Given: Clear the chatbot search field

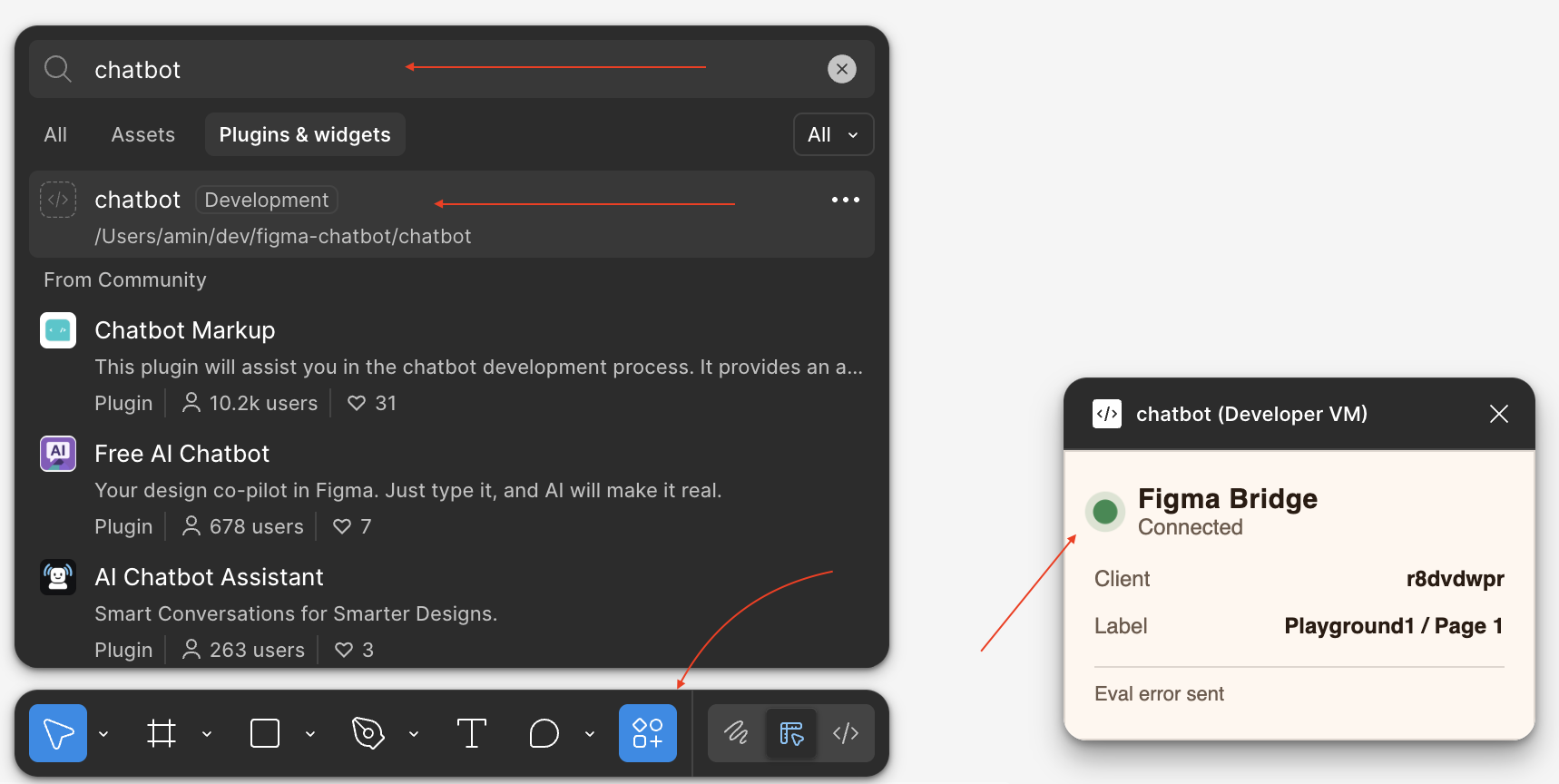Looking at the screenshot, I should [x=842, y=69].
